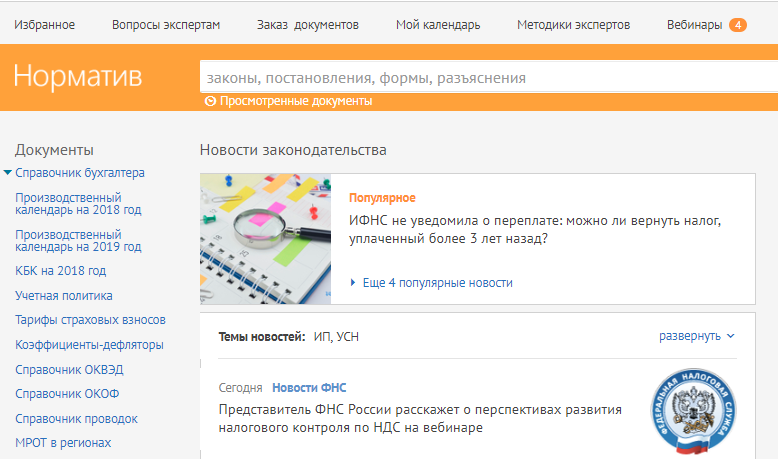Open Справочник проводок

(76, 419)
